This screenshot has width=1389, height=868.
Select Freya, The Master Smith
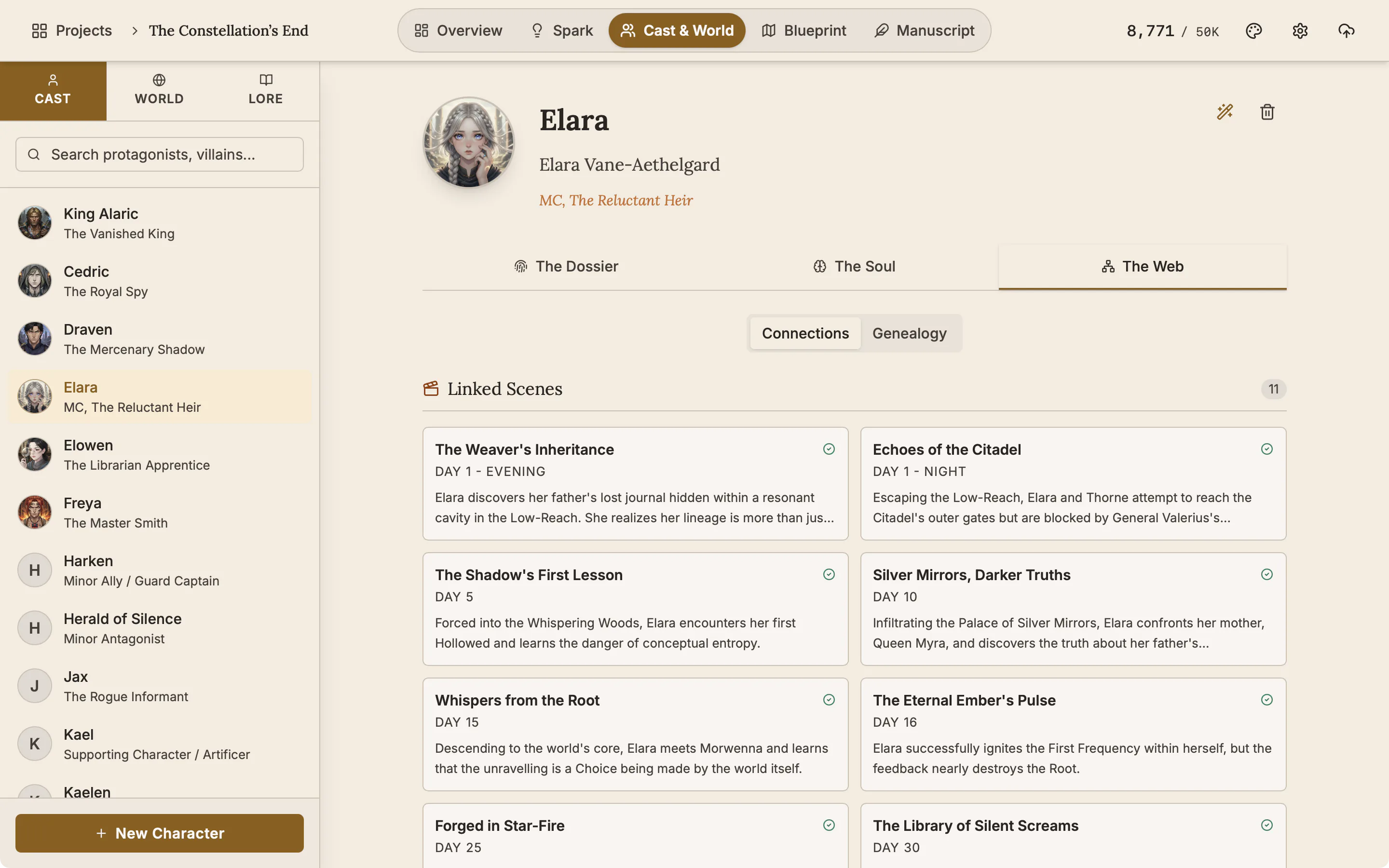click(160, 512)
